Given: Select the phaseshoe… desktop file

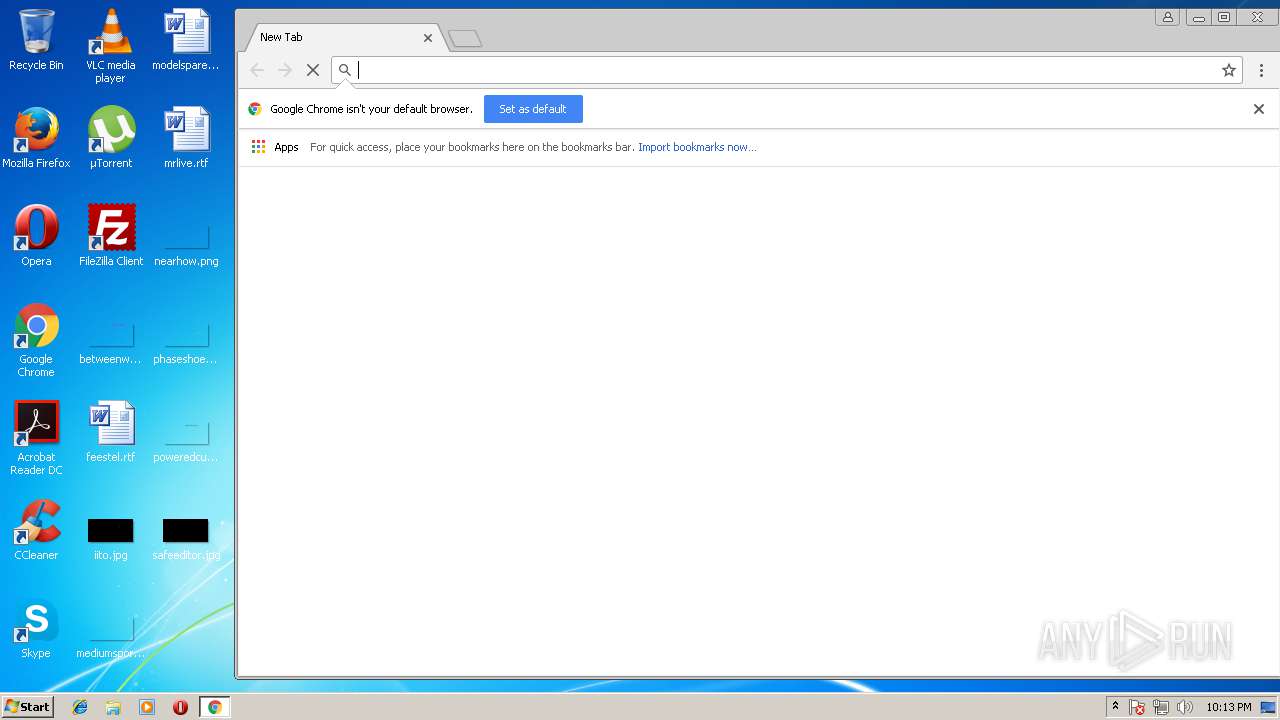Looking at the screenshot, I should click(185, 343).
